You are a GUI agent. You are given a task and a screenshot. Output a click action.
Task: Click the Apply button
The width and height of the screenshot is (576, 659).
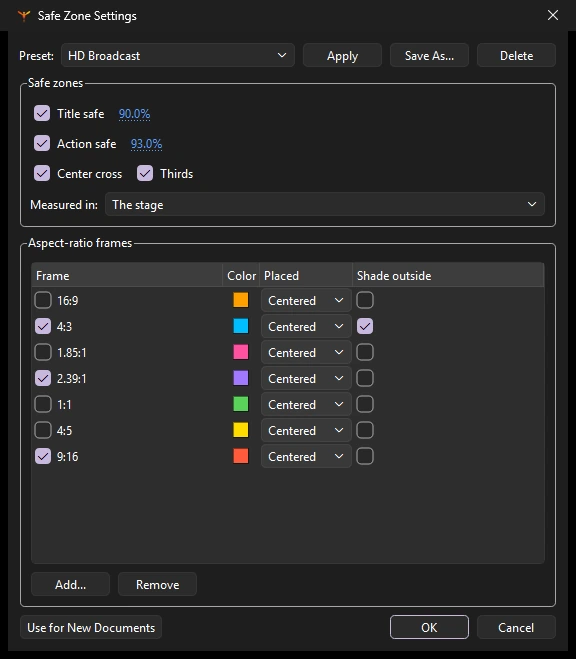click(342, 55)
